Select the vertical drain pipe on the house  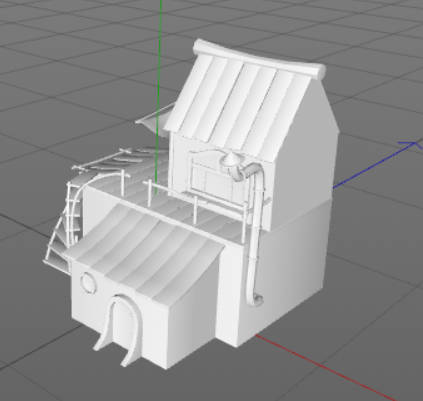pos(255,235)
